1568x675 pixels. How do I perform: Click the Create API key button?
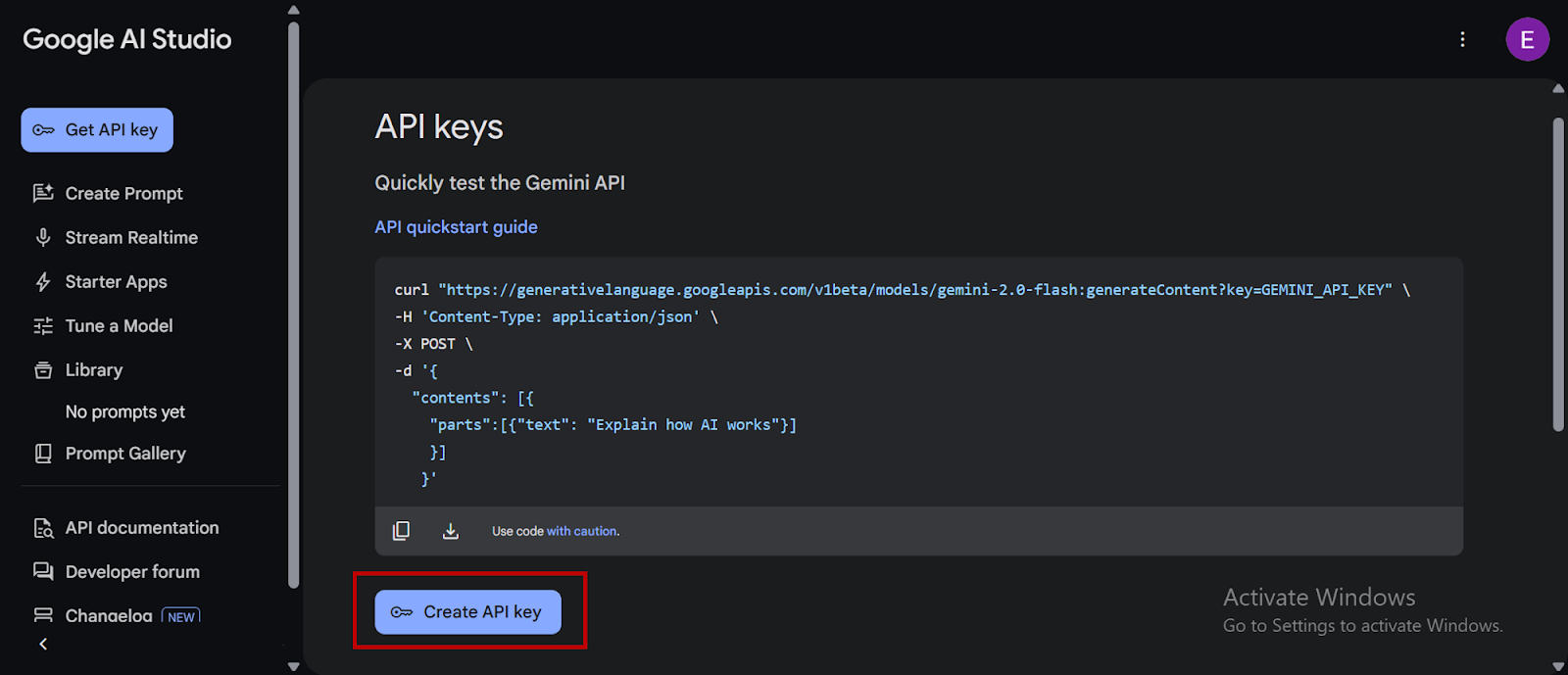pyautogui.click(x=468, y=612)
